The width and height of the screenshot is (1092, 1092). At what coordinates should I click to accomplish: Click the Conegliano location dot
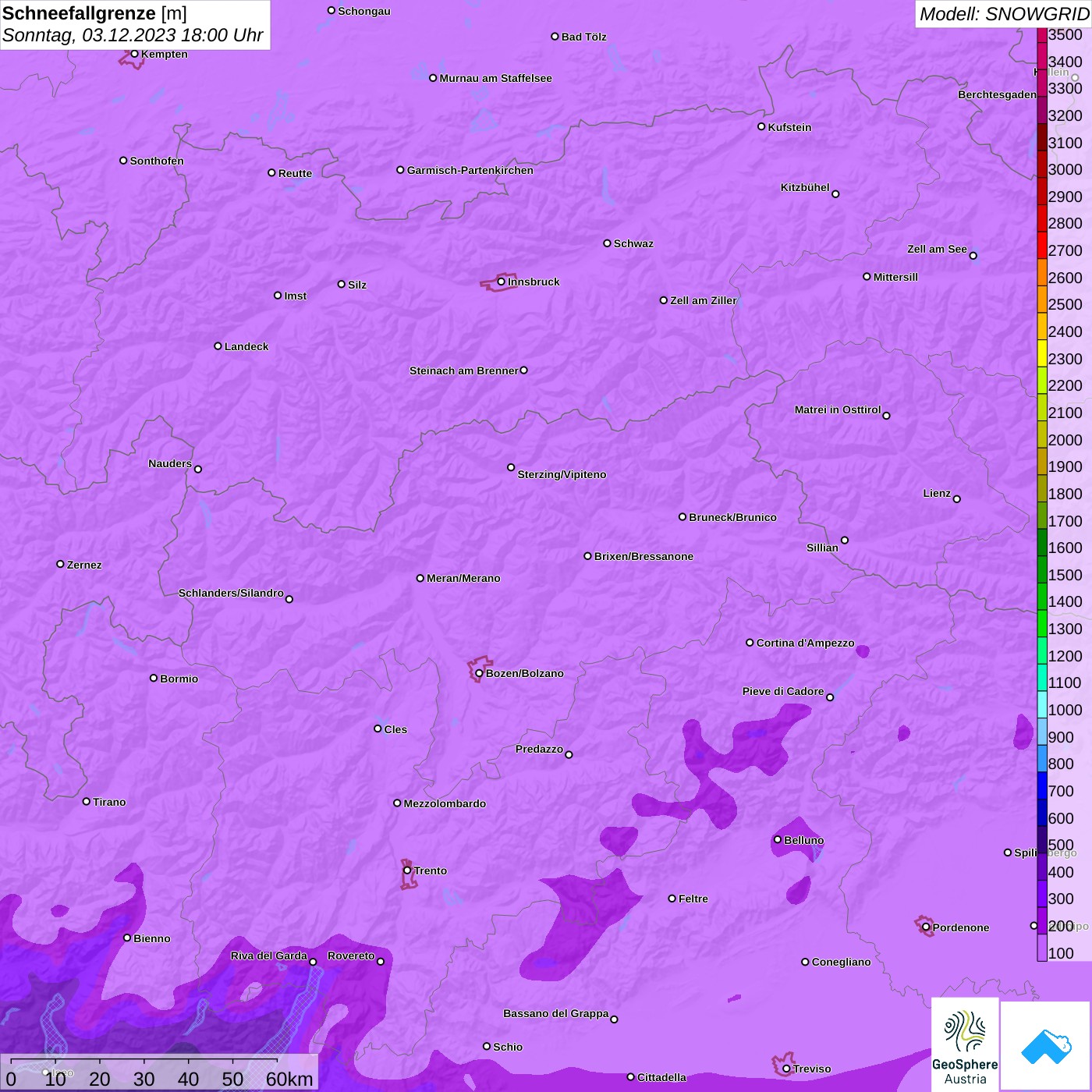click(x=805, y=962)
